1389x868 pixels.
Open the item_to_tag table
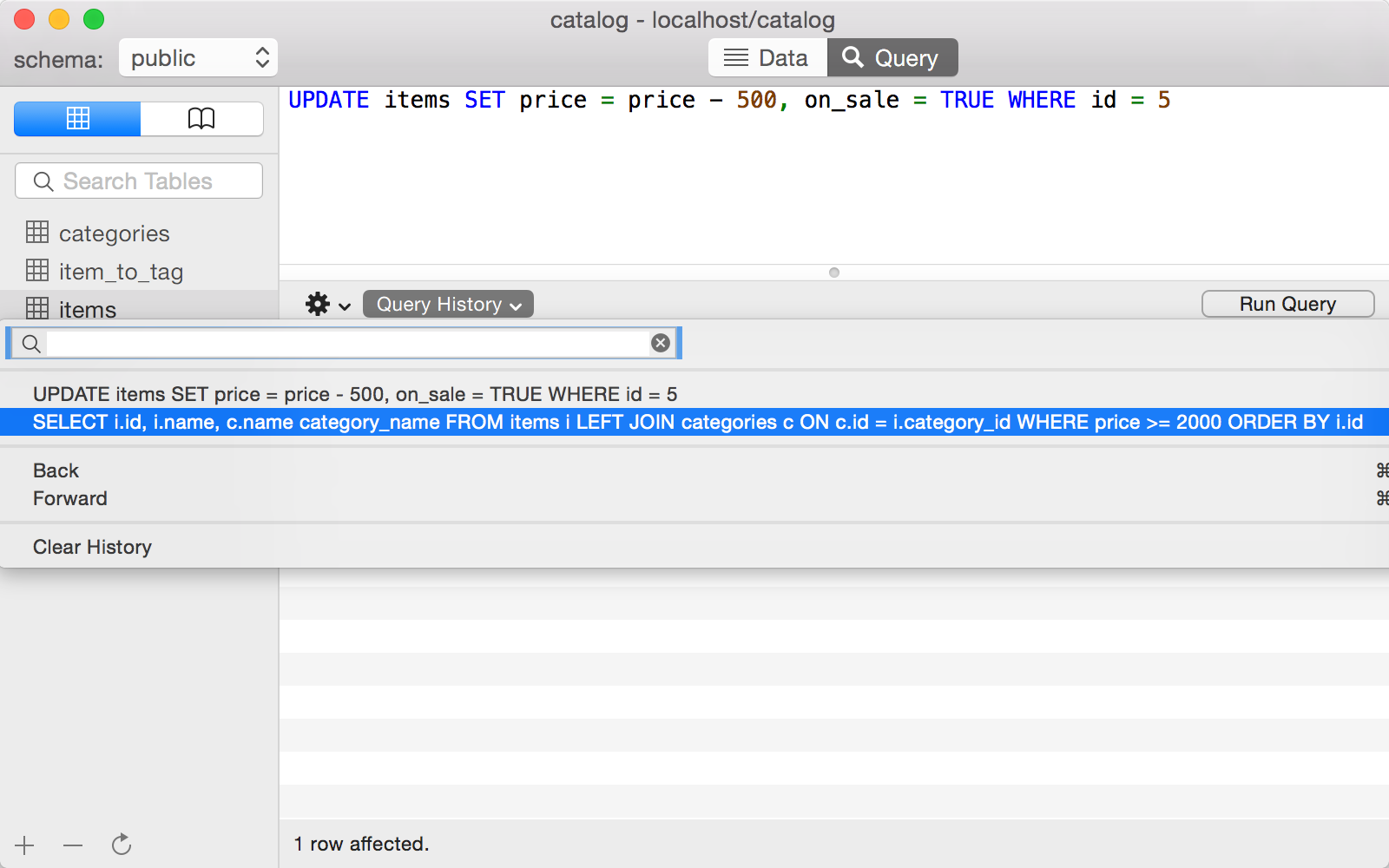pos(121,271)
